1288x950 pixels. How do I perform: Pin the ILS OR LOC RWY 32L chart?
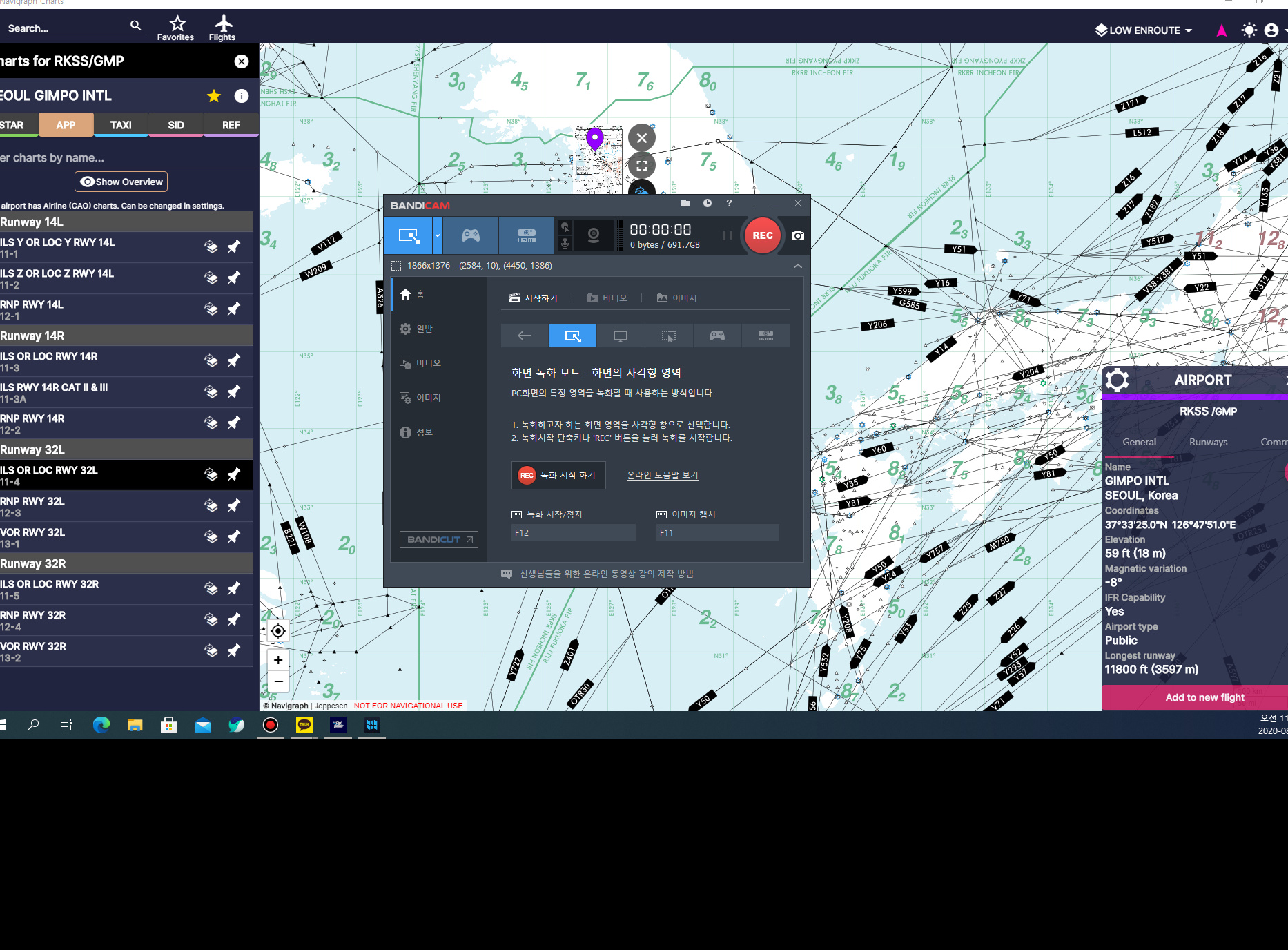(x=234, y=474)
